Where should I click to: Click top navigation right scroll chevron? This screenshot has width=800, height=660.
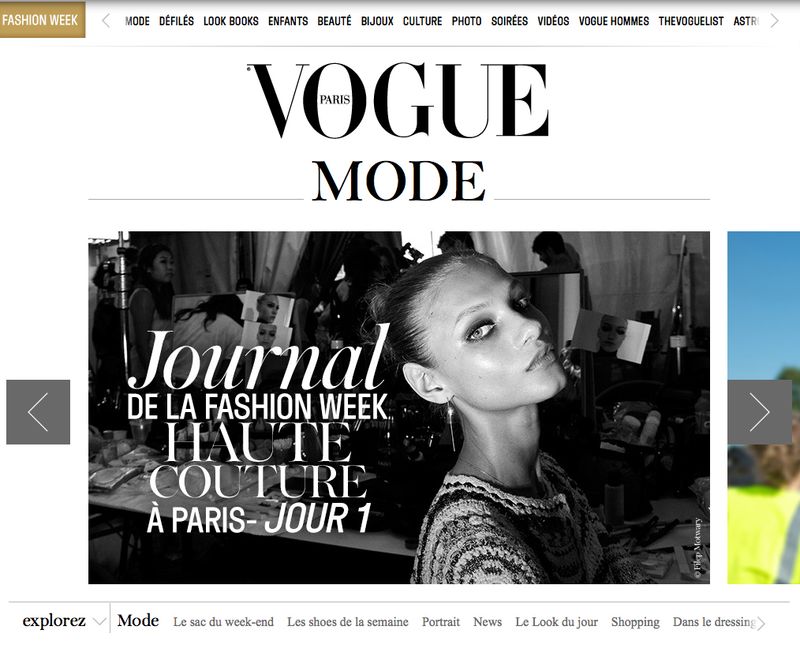(x=774, y=21)
